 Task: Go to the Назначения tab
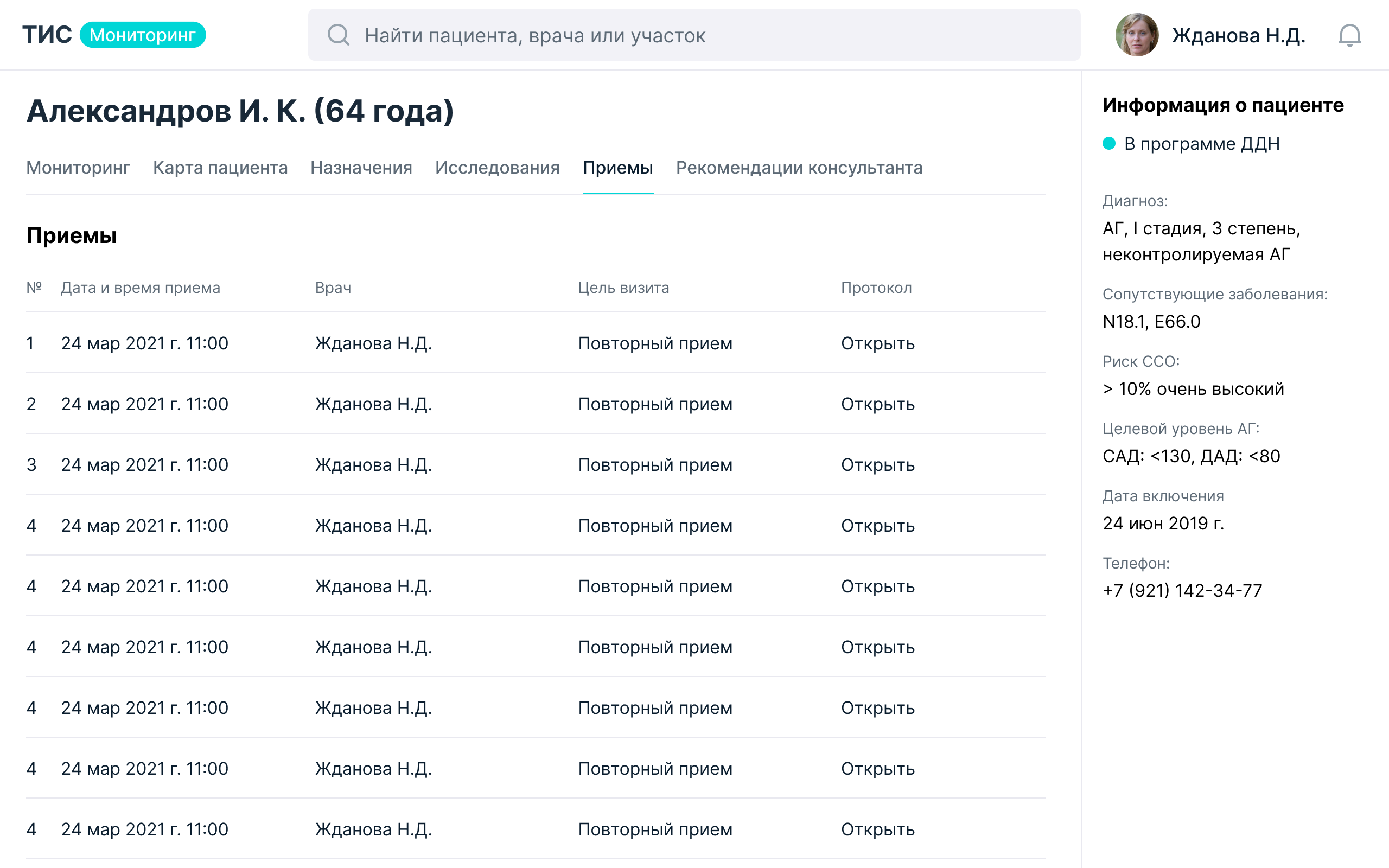coord(361,168)
